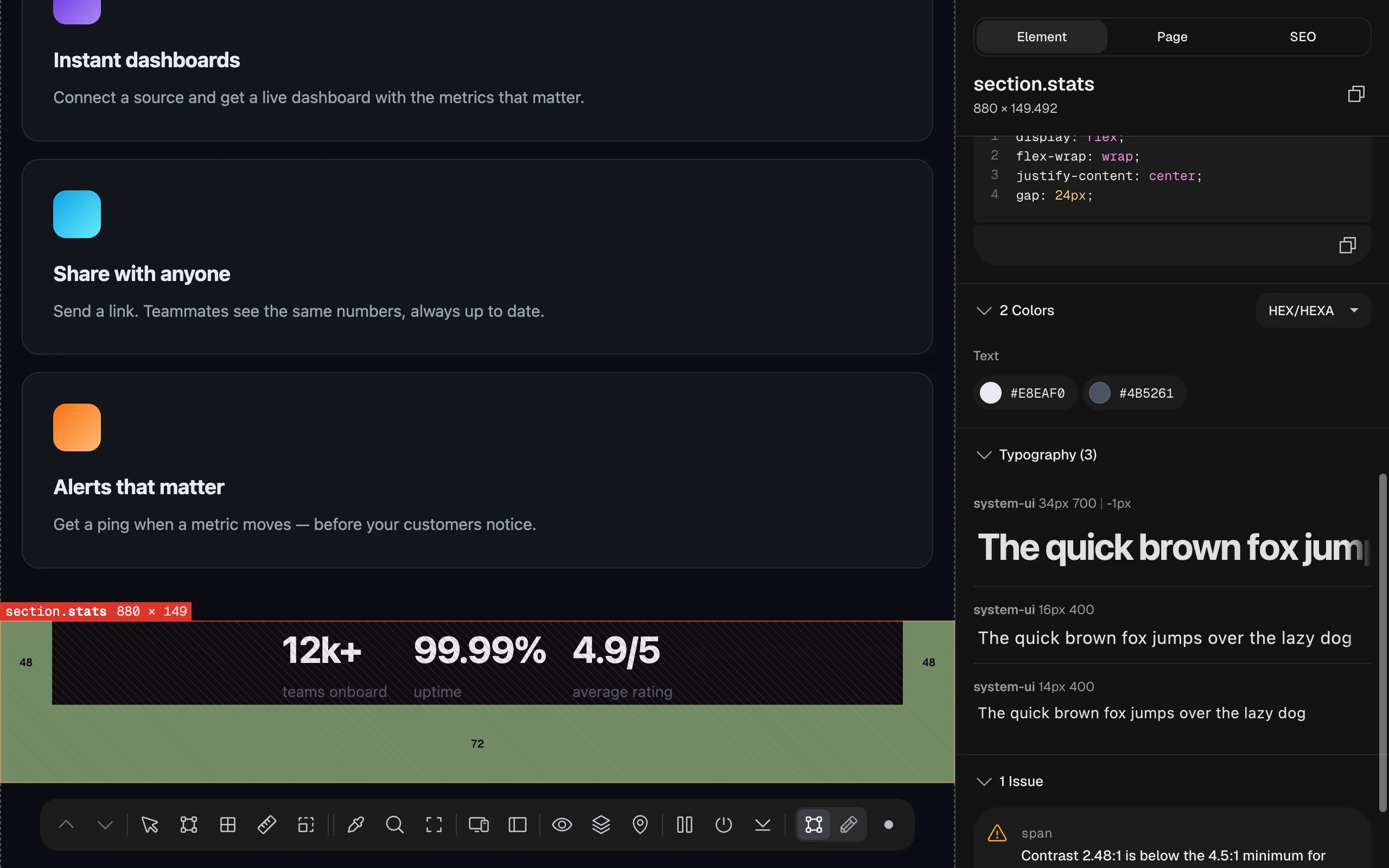Viewport: 1389px width, 868px height.
Task: Click the span contrast warning issue
Action: pos(1172,839)
